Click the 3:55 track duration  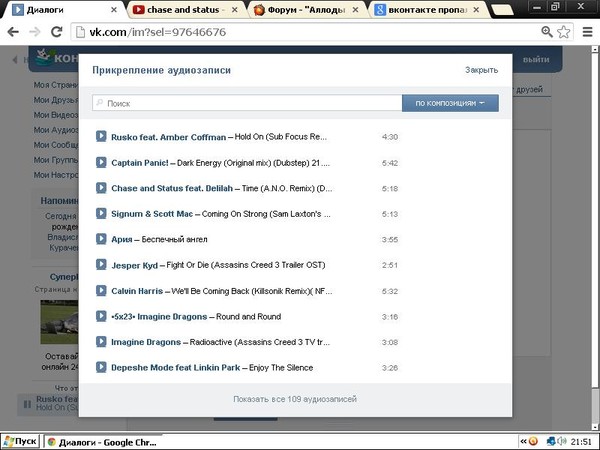tap(390, 240)
